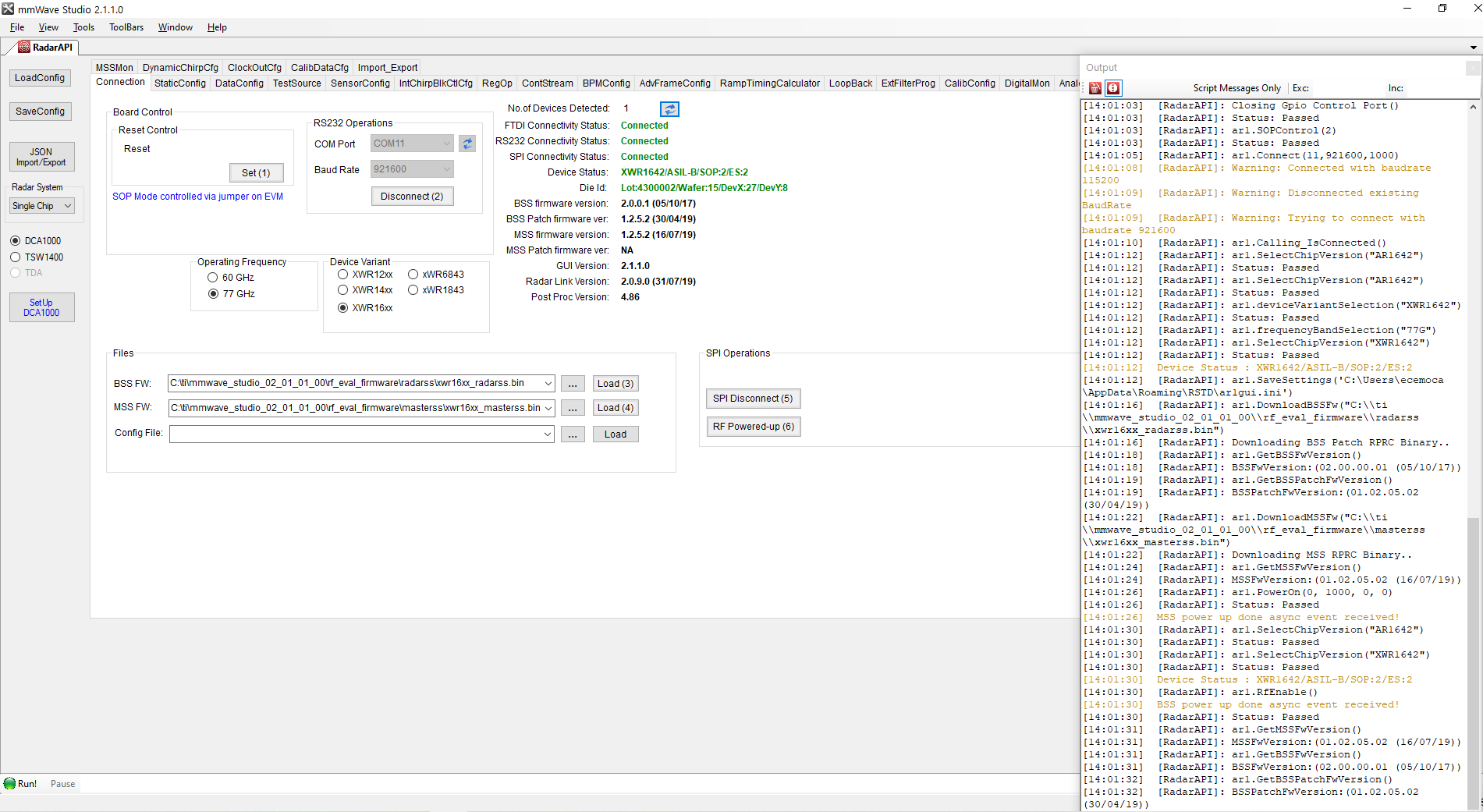1483x812 pixels.
Task: Click the SaveConfig button
Action: pyautogui.click(x=40, y=112)
